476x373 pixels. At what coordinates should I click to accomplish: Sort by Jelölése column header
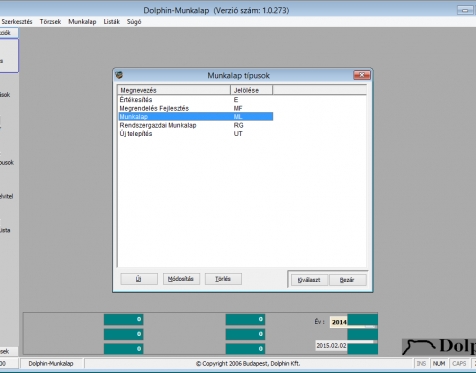(x=251, y=90)
